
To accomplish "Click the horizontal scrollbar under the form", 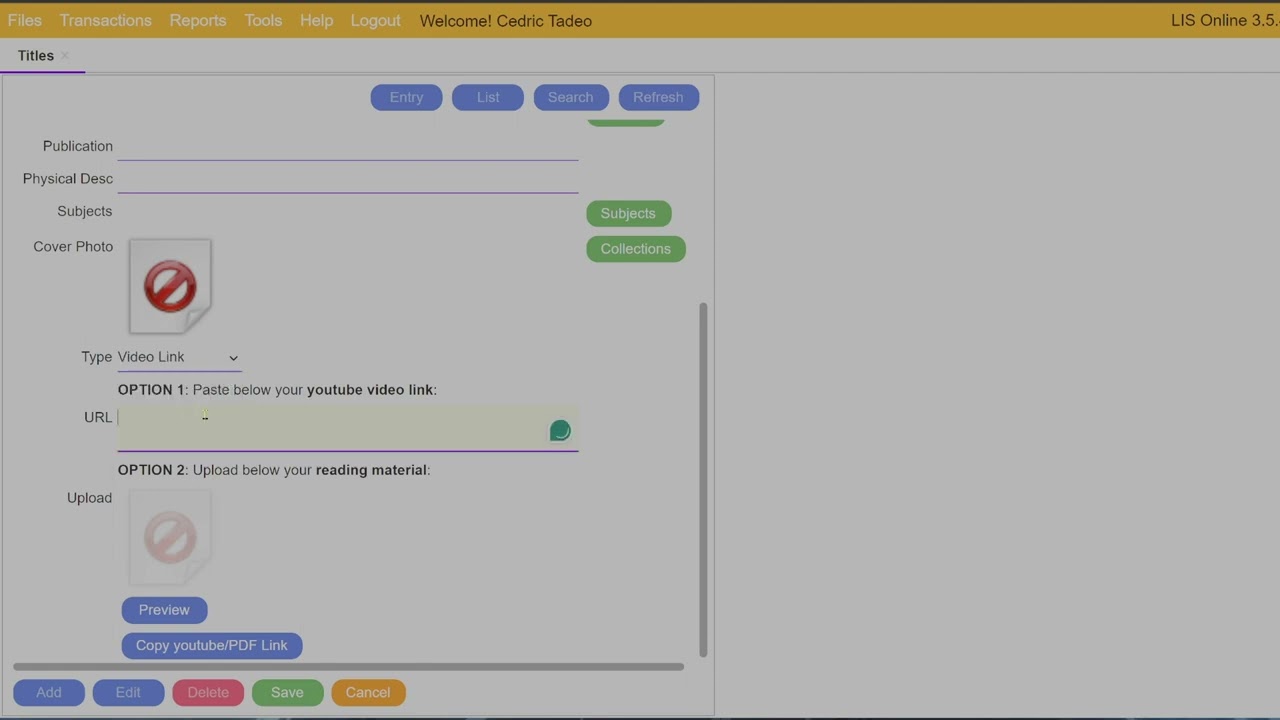I will (x=348, y=667).
